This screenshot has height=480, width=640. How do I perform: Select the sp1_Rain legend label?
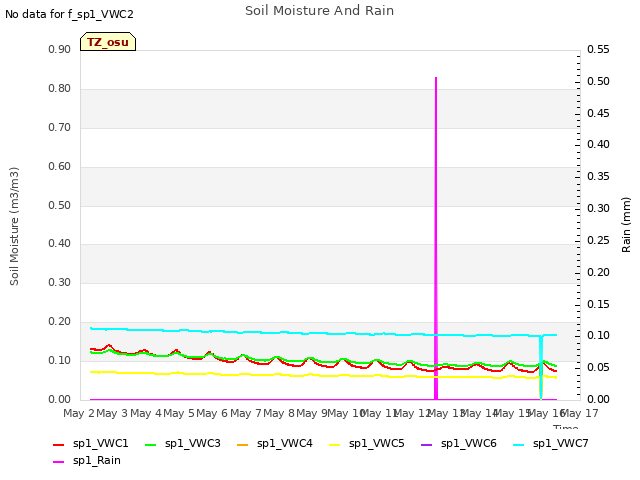pyautogui.click(x=97, y=461)
